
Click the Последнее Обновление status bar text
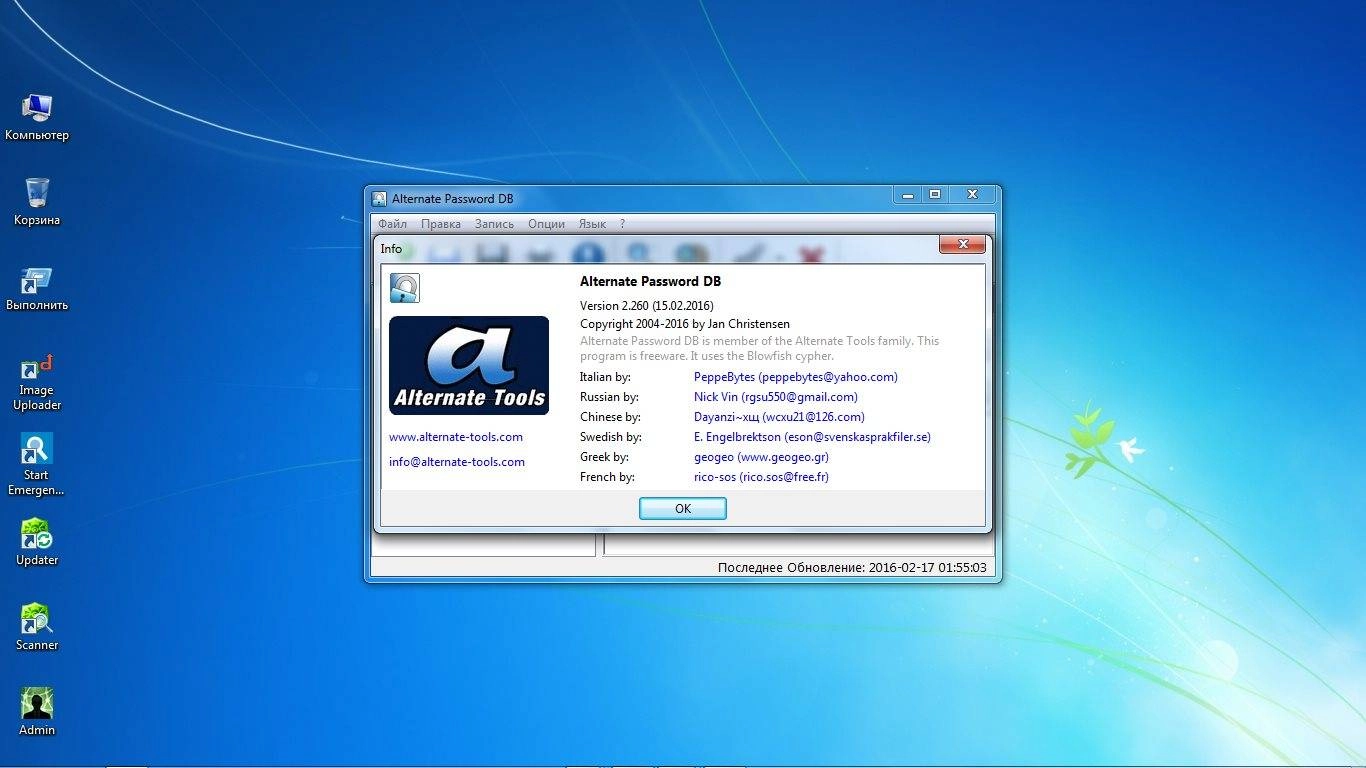pyautogui.click(x=852, y=567)
